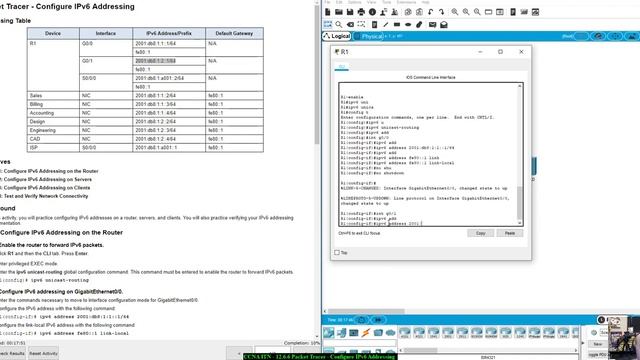This screenshot has height=360, width=640.
Task: Select the Multiuser Connection cloud category
Action: click(390, 333)
